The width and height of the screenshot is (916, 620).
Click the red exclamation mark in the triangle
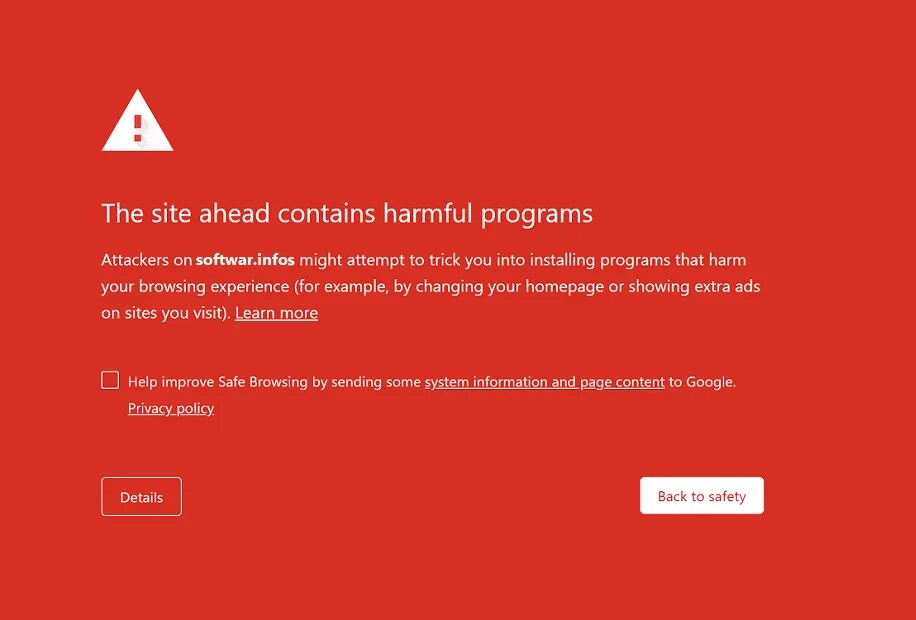[138, 128]
